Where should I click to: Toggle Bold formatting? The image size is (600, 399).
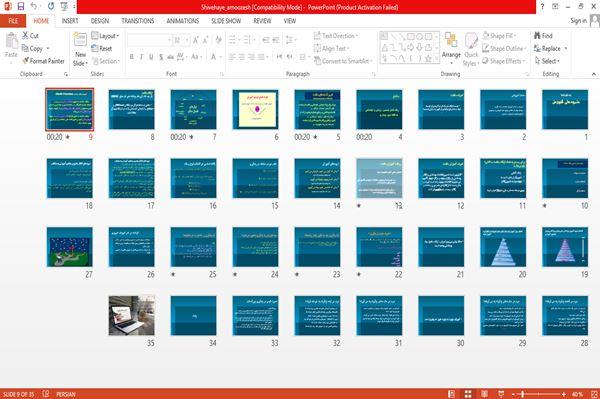click(132, 57)
